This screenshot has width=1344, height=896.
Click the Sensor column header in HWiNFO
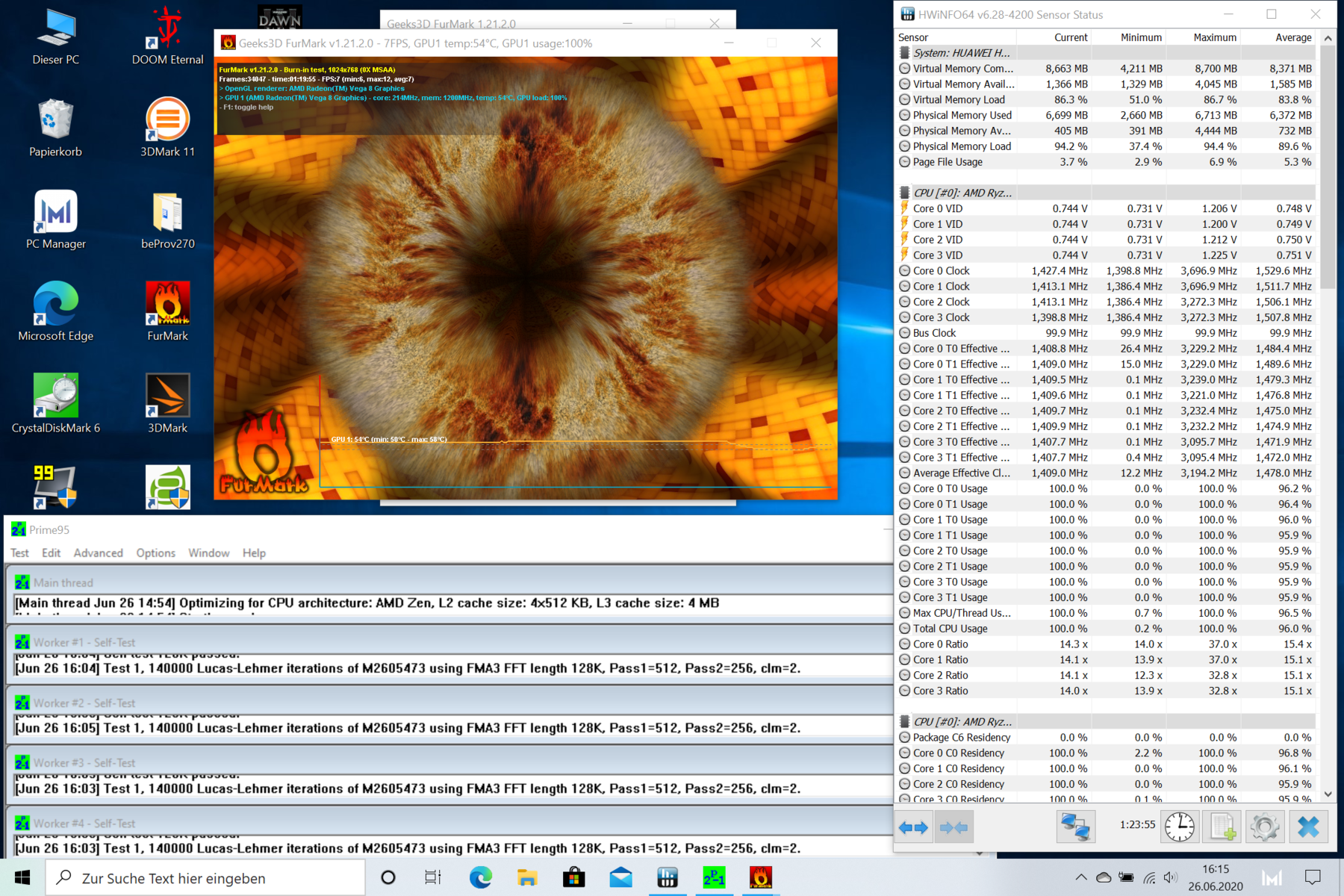956,37
